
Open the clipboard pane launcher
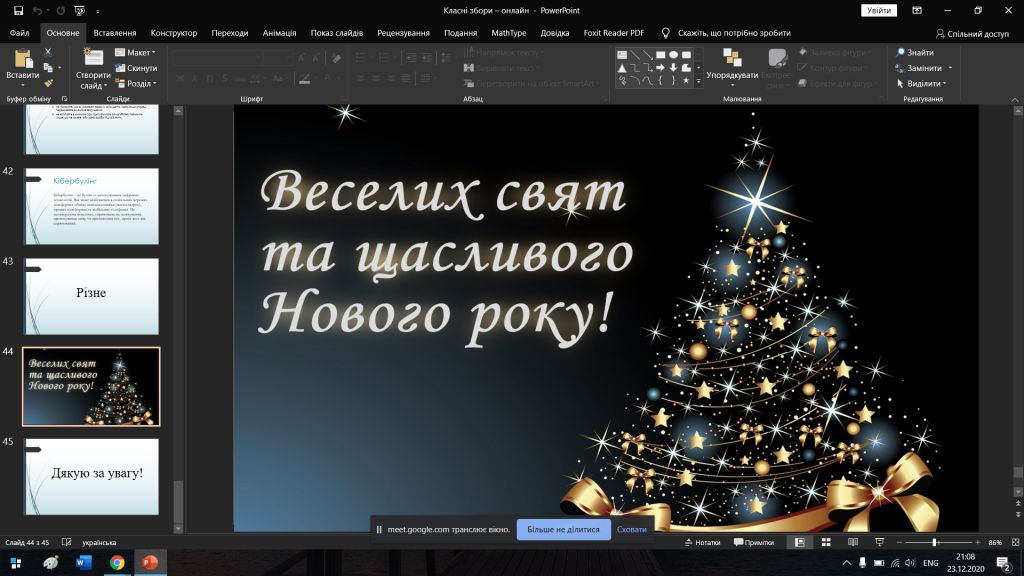point(64,99)
